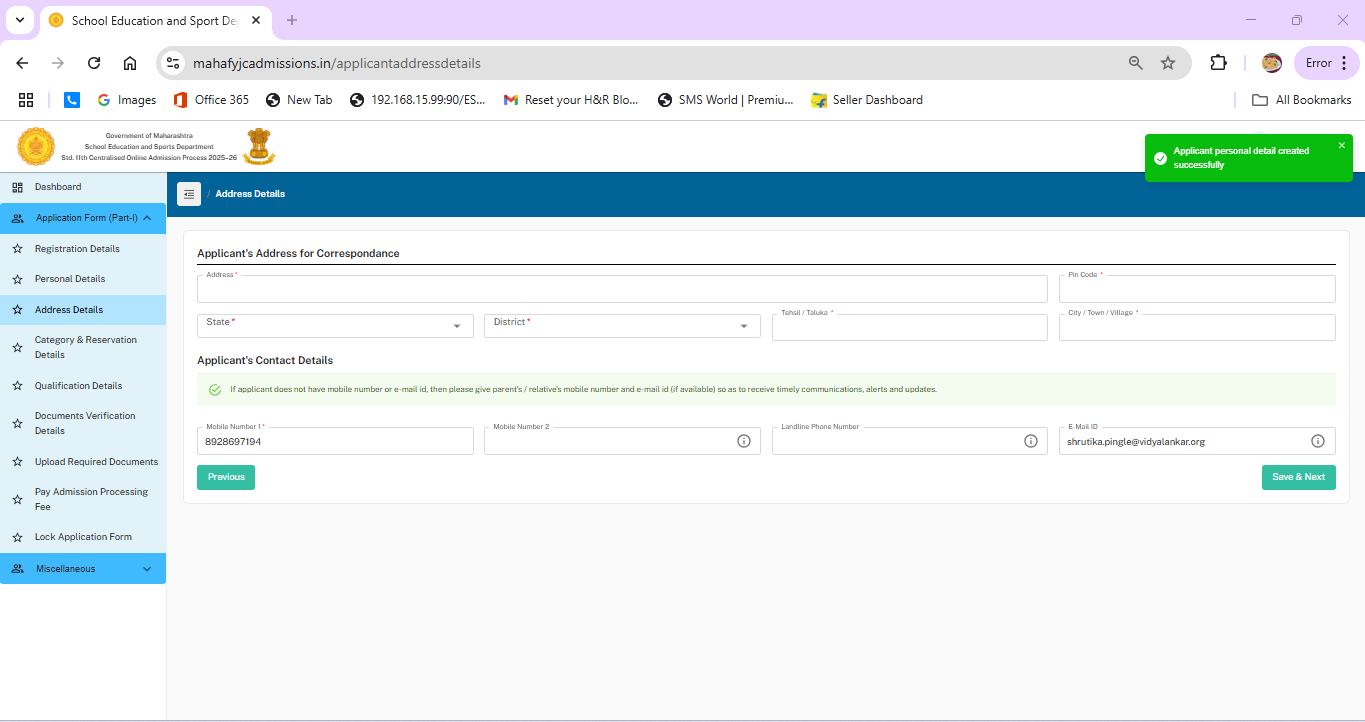Collapse sidebar using the menu toggle icon
The height and width of the screenshot is (722, 1365).
pos(189,194)
